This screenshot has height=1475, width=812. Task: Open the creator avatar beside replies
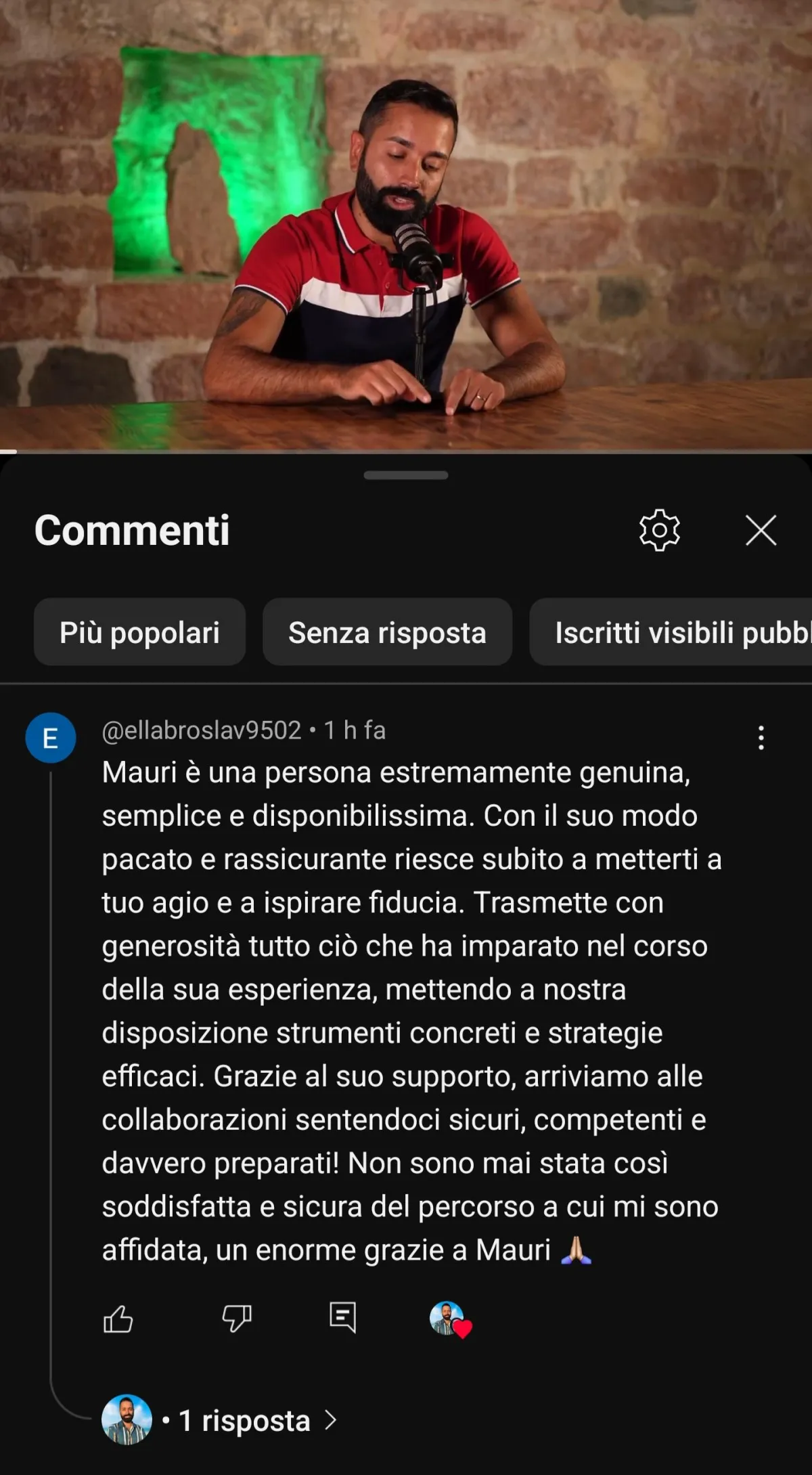pos(127,1420)
